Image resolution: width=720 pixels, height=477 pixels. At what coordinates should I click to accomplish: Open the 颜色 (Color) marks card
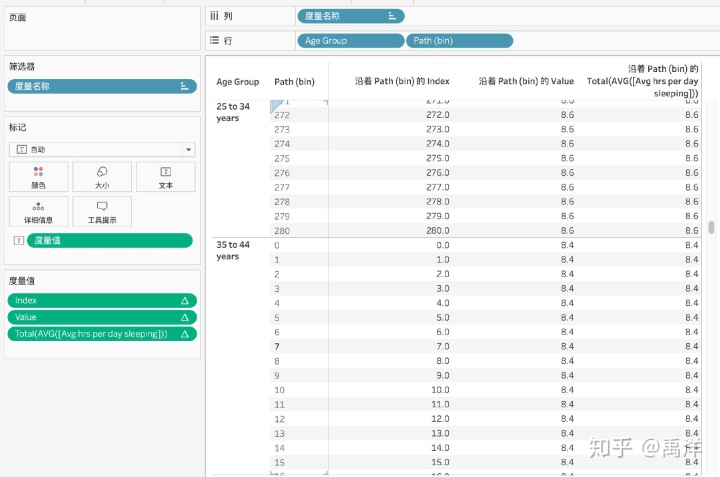point(38,177)
